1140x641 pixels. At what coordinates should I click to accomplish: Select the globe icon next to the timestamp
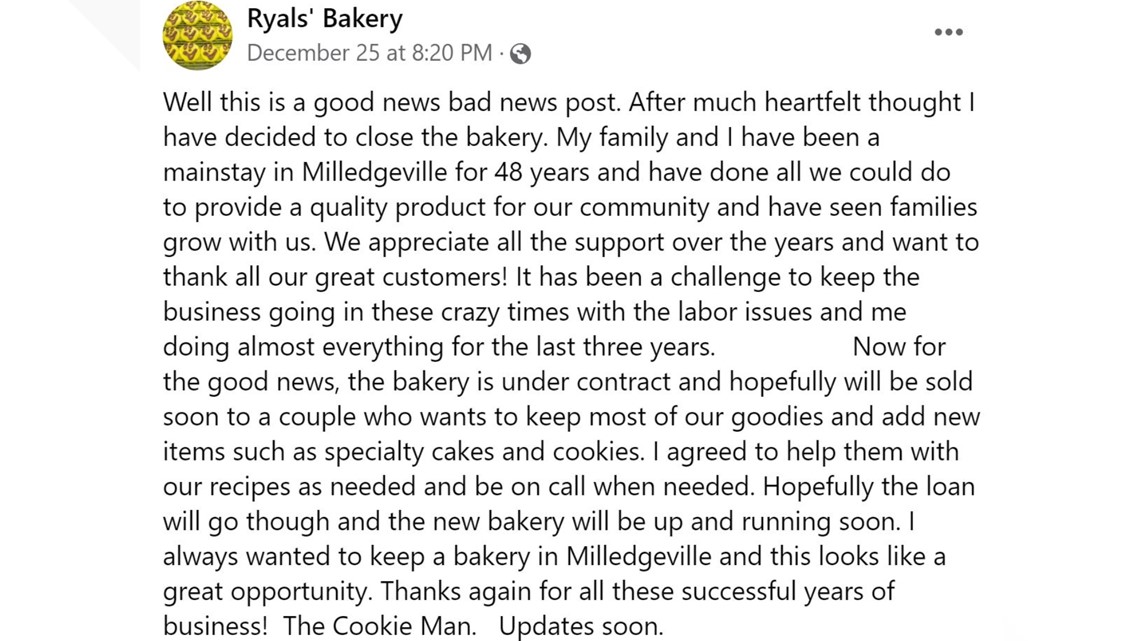[522, 53]
